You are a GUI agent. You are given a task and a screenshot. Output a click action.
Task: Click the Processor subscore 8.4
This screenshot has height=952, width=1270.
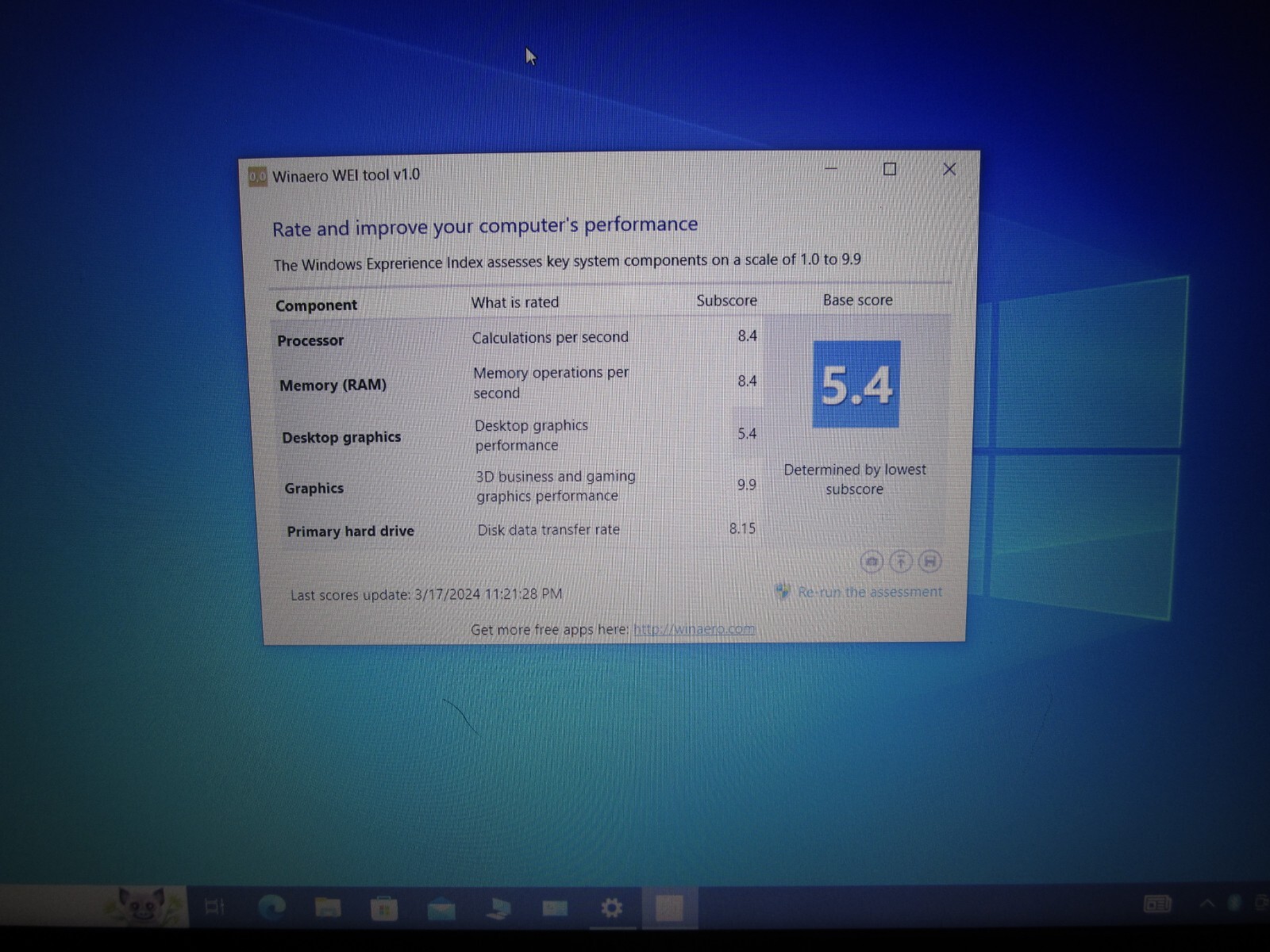(x=747, y=336)
